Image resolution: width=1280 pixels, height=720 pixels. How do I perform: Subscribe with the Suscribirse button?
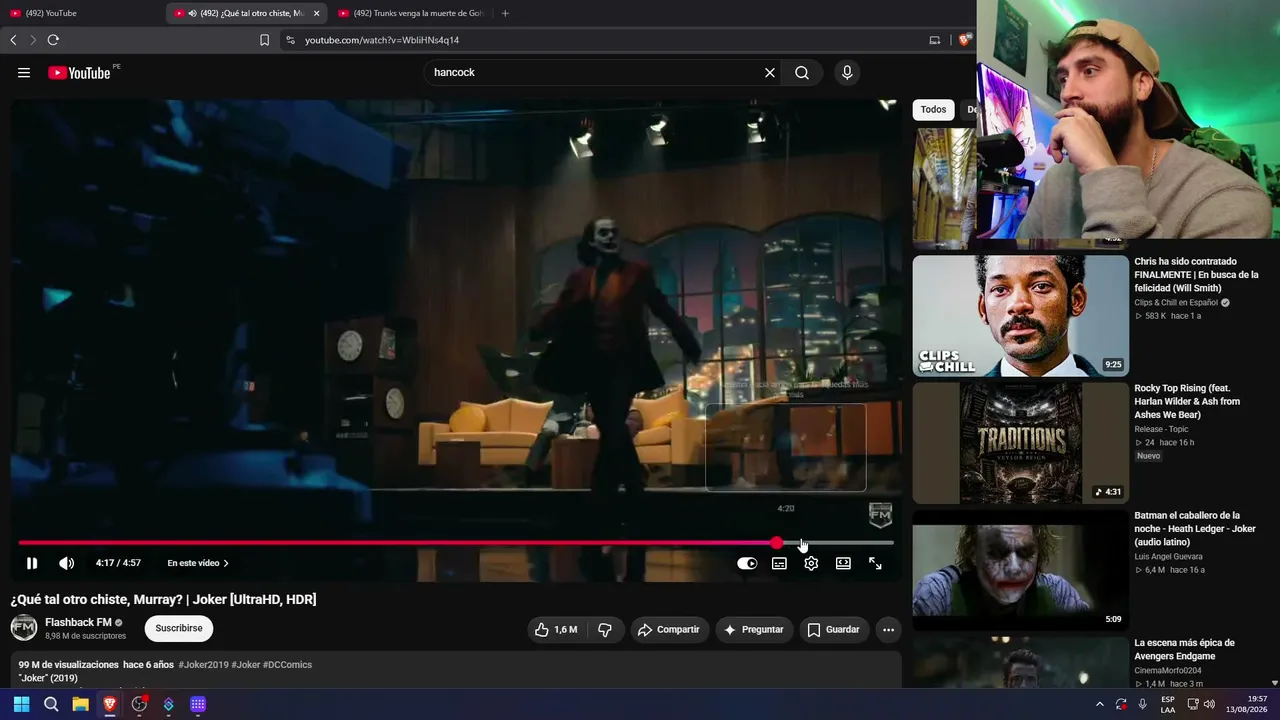(179, 628)
